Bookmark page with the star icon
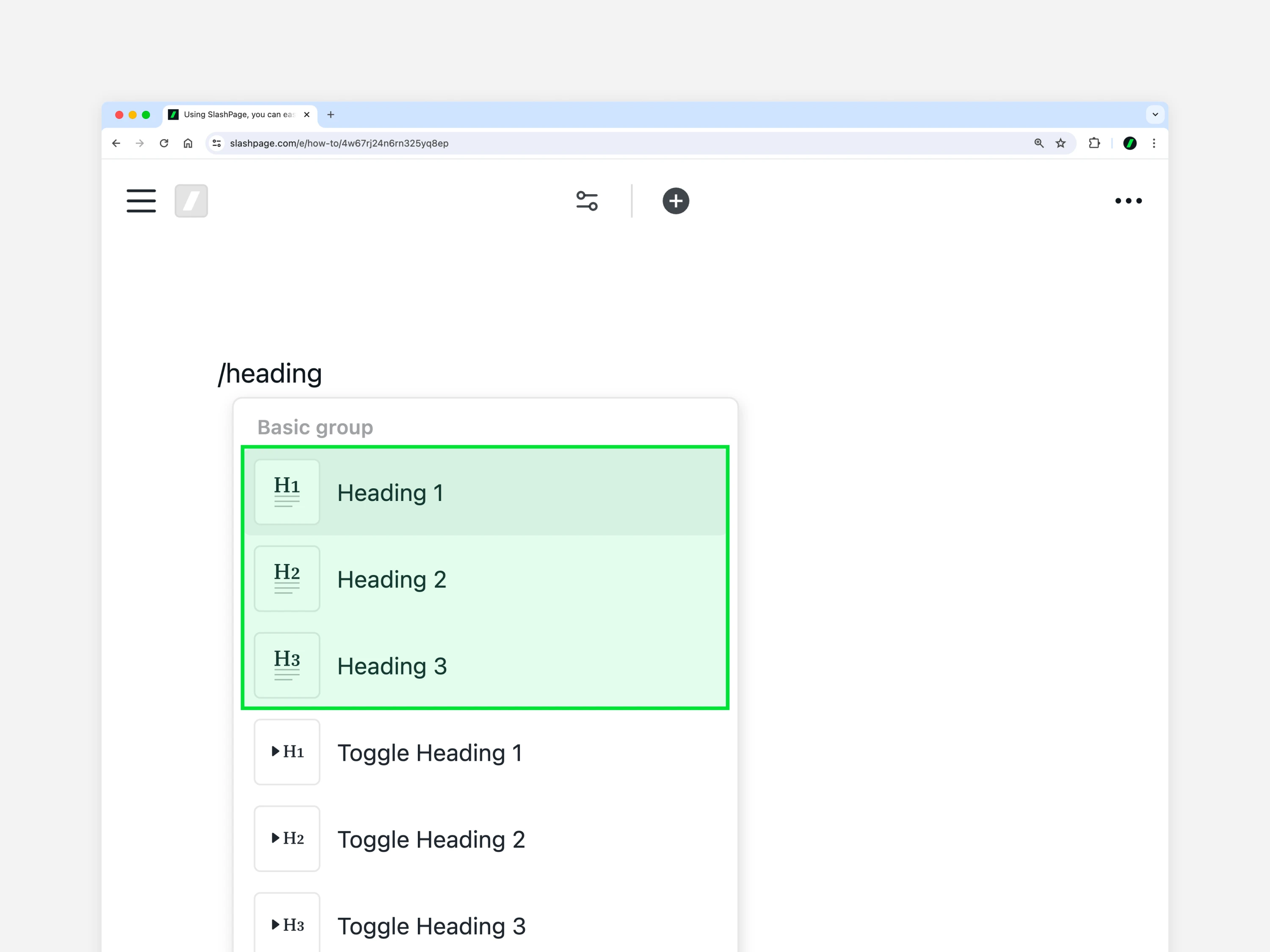 [x=1060, y=143]
